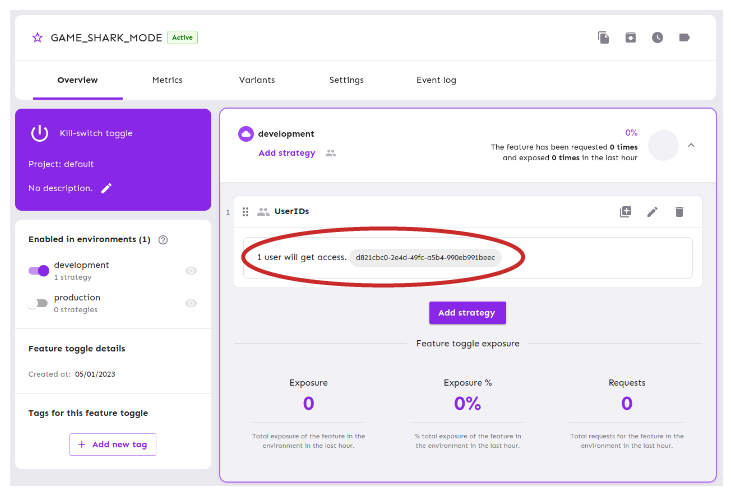Collapse the development environment panel
The image size is (733, 496).
coord(691,145)
